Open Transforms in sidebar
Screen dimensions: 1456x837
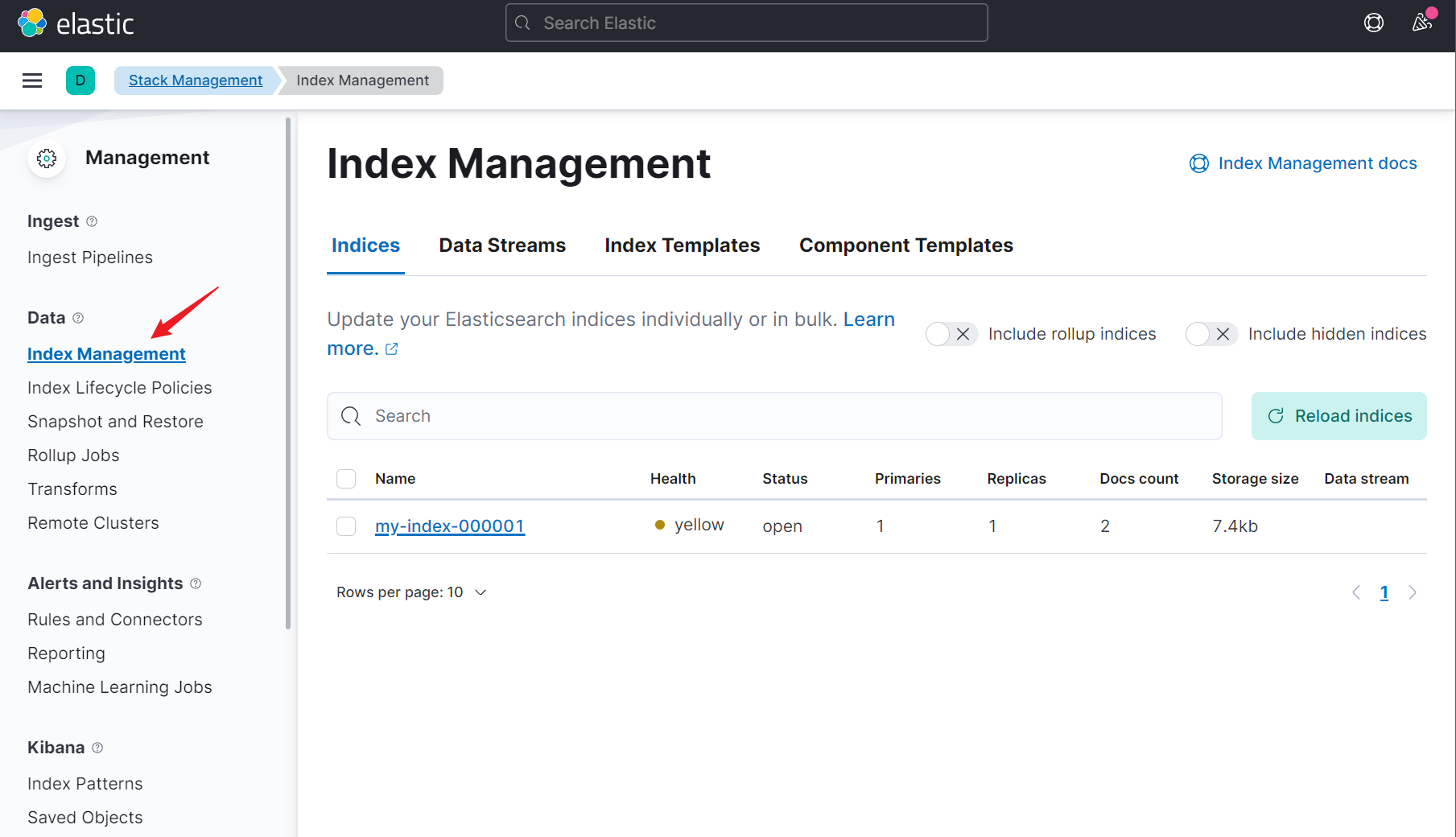72,489
